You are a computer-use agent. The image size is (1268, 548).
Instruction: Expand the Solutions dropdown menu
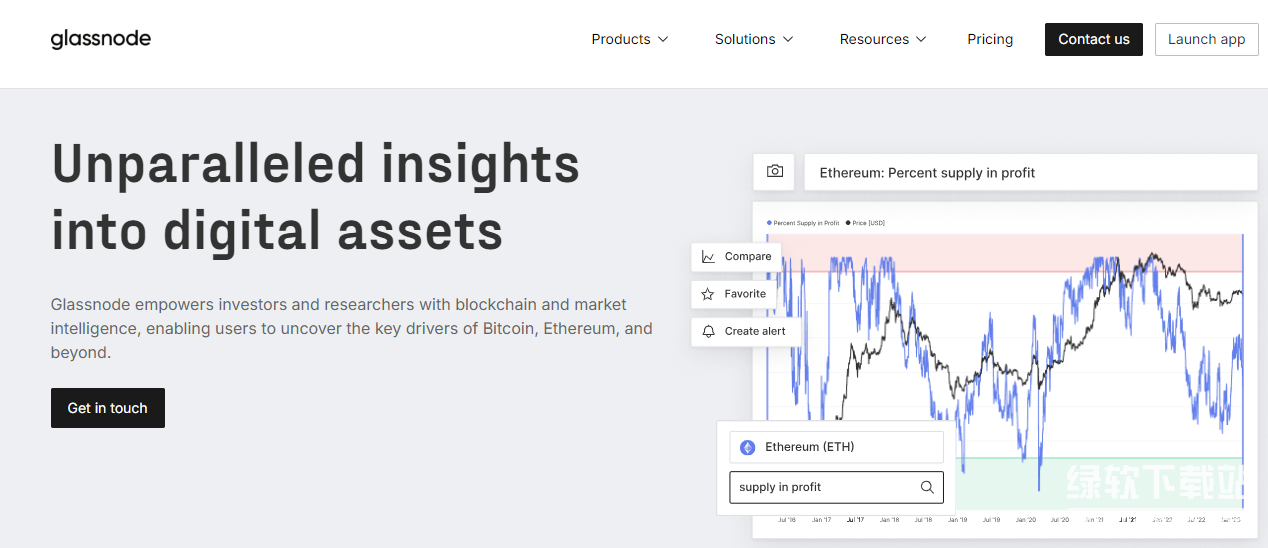(x=754, y=39)
